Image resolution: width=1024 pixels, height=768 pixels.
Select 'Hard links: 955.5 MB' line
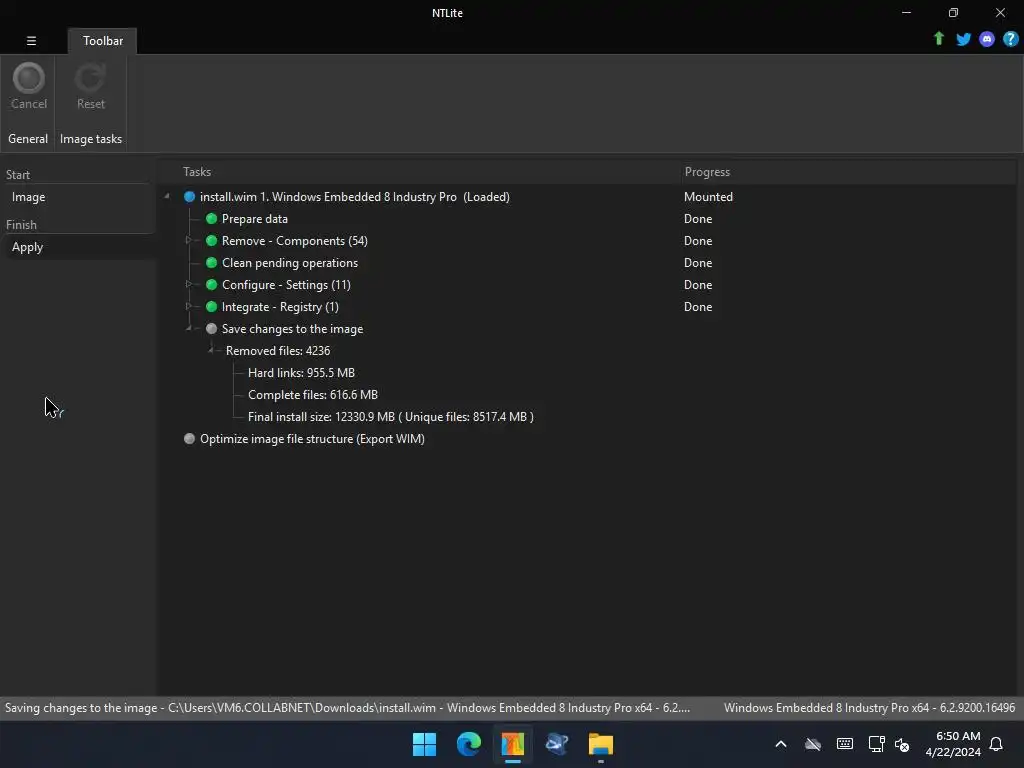(x=301, y=373)
